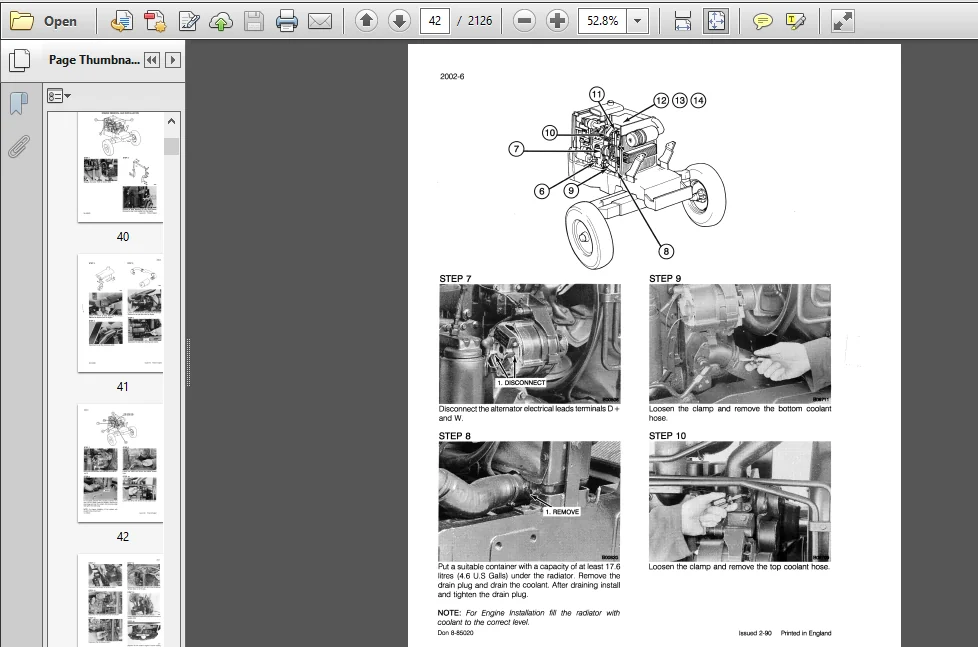Click the Create PDF icon
The image size is (978, 647).
pyautogui.click(x=155, y=21)
